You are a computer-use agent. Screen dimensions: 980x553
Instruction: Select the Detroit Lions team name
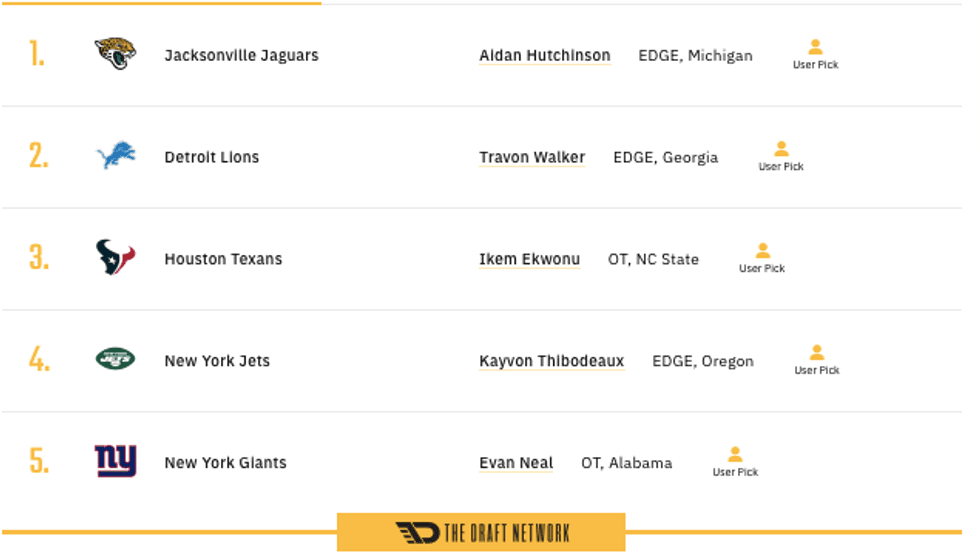tap(211, 158)
